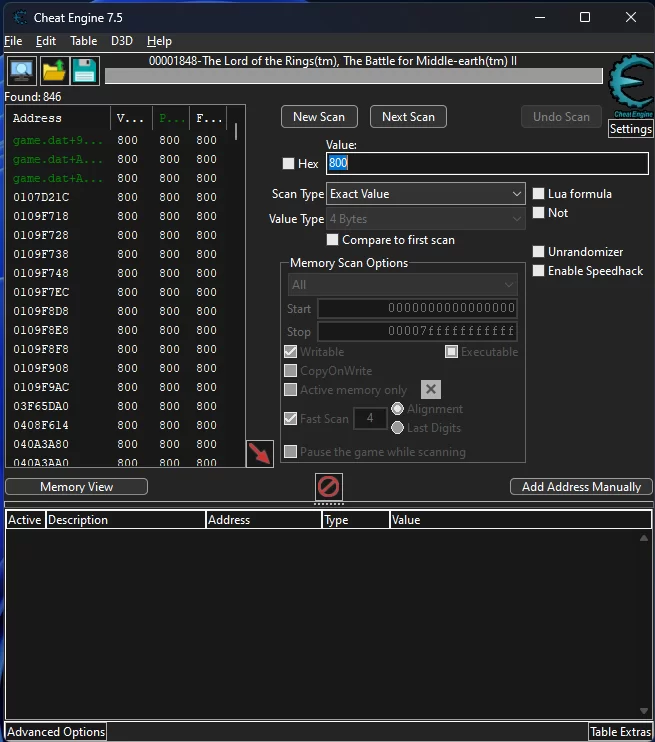
Task: Click the Undo Scan button
Action: pyautogui.click(x=561, y=117)
